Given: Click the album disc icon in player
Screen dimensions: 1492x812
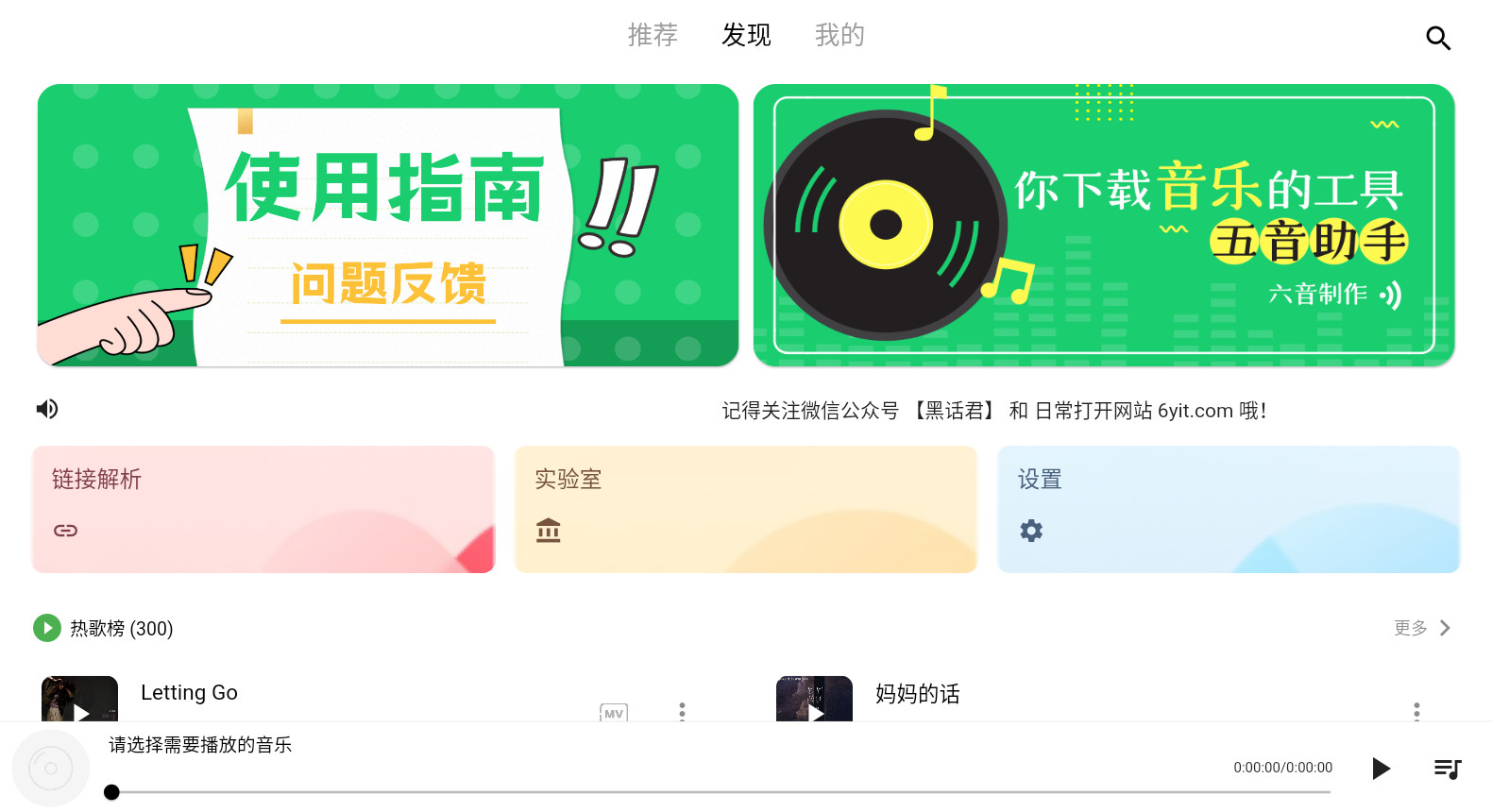Looking at the screenshot, I should coord(51,769).
